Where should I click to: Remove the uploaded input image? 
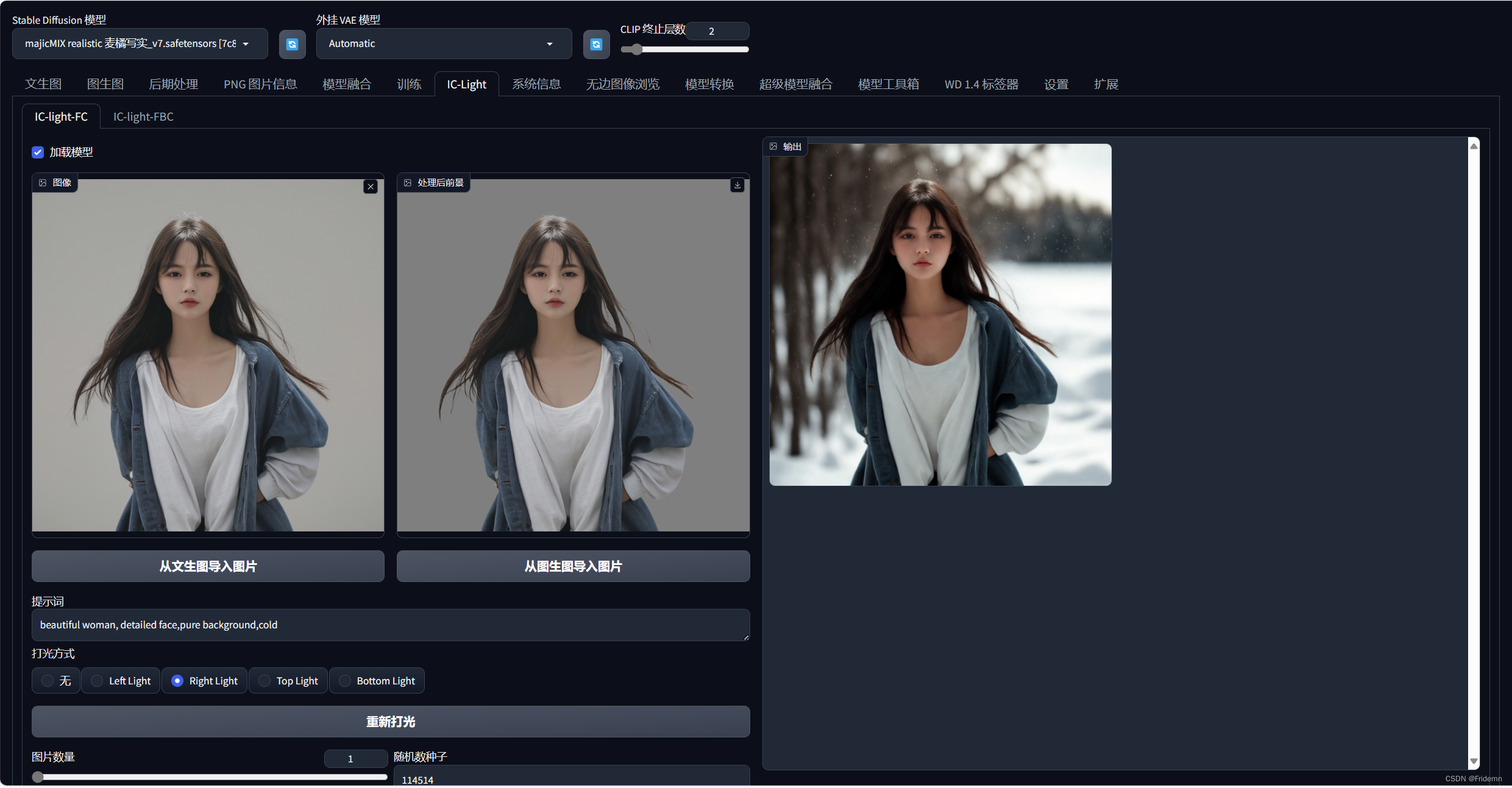[x=371, y=186]
